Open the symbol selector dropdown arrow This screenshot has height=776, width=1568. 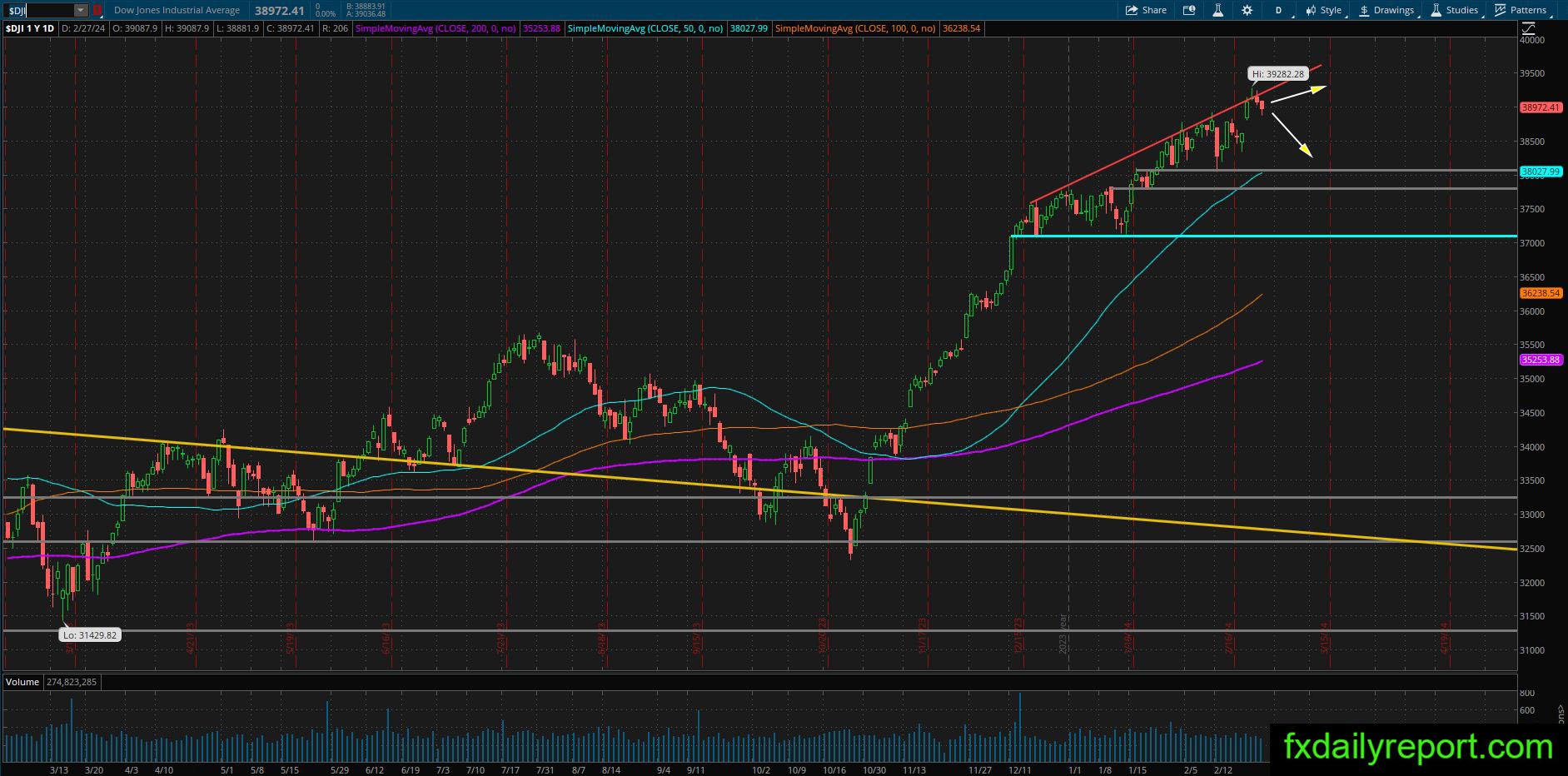[x=81, y=10]
